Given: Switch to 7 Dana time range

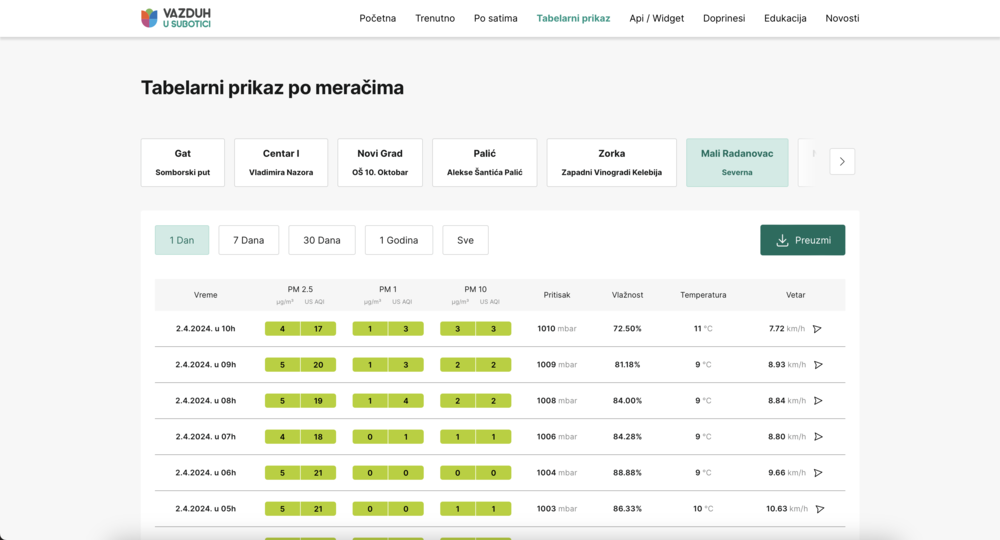Looking at the screenshot, I should pos(248,240).
